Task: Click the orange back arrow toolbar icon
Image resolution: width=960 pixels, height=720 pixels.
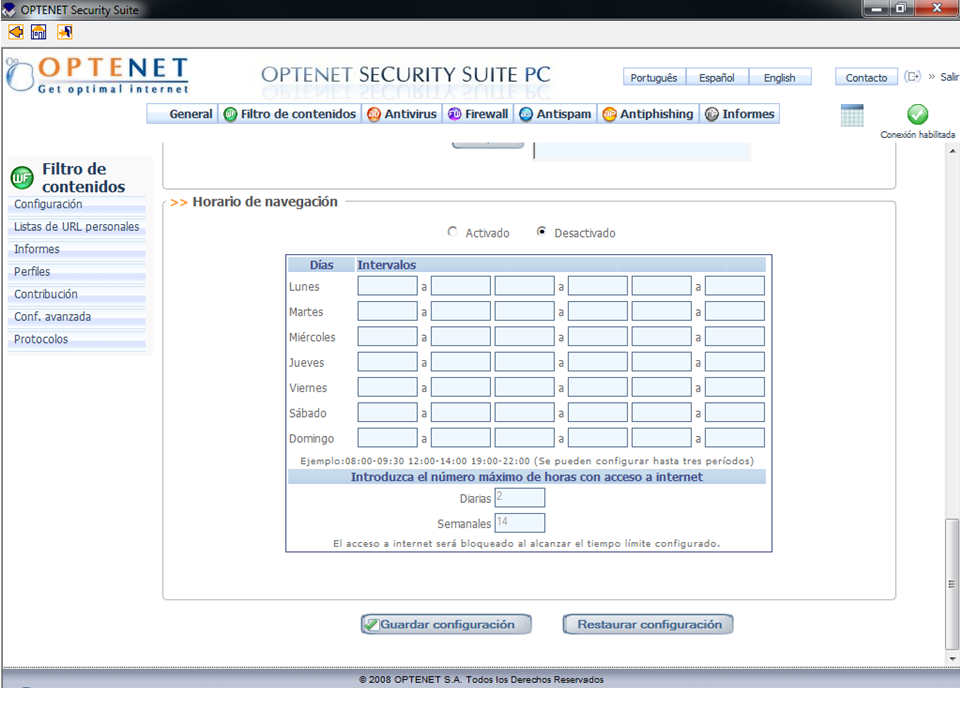Action: coord(15,32)
